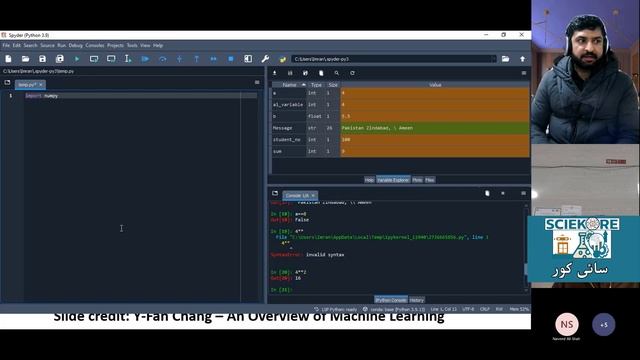This screenshot has height=360, width=640.
Task: Open Tools menu
Action: click(x=132, y=46)
